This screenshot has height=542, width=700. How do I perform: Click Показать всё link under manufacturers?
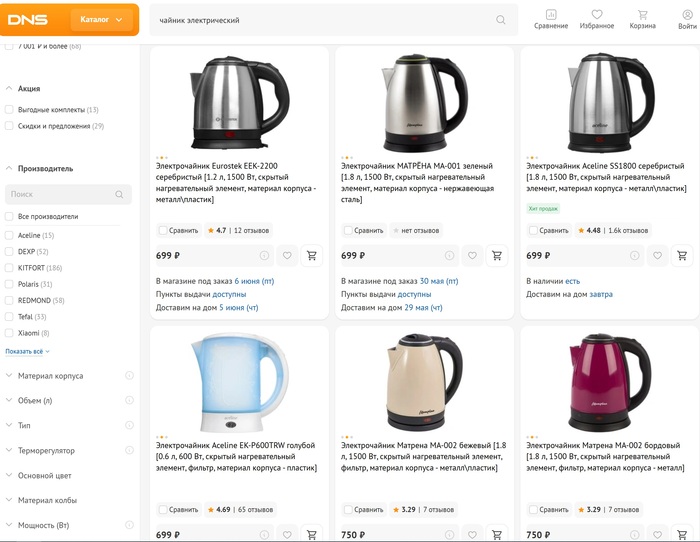(x=27, y=352)
